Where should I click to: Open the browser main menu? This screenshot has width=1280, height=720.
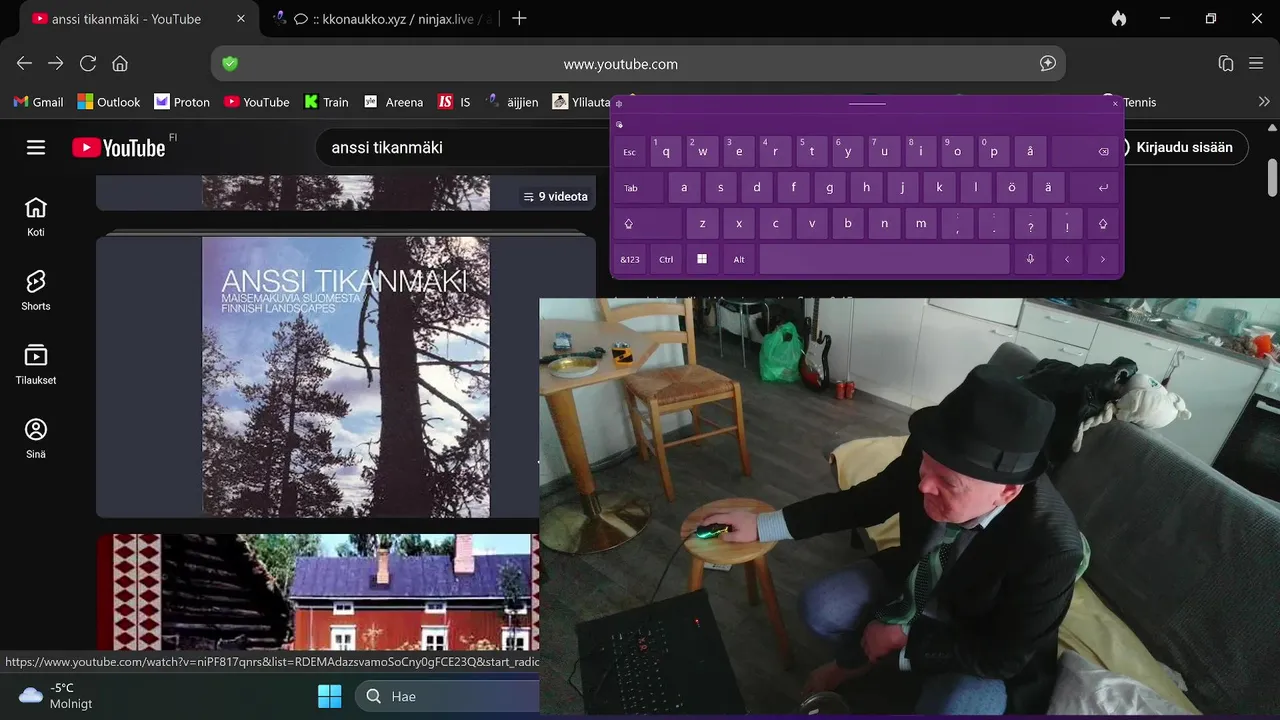(1257, 63)
